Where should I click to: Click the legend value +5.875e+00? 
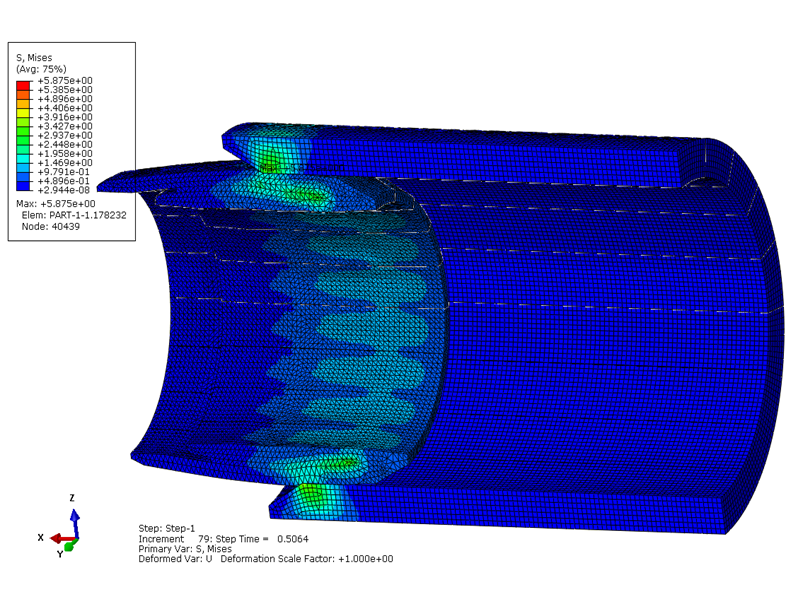click(x=65, y=80)
